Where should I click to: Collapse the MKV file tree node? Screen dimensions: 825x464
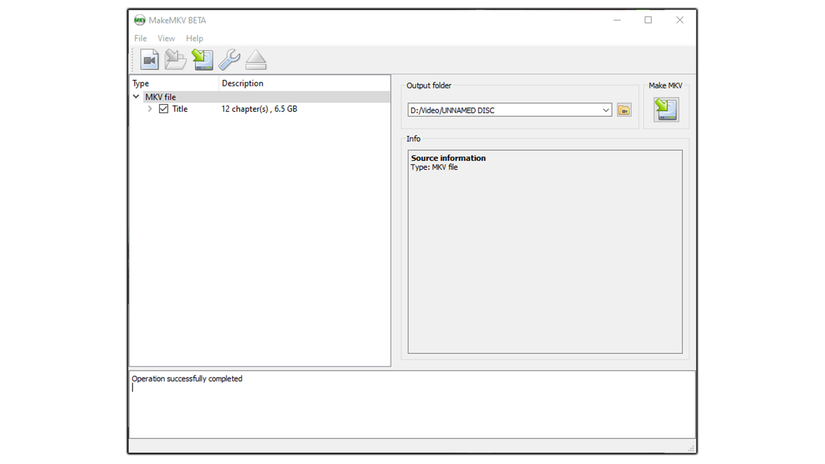(136, 97)
